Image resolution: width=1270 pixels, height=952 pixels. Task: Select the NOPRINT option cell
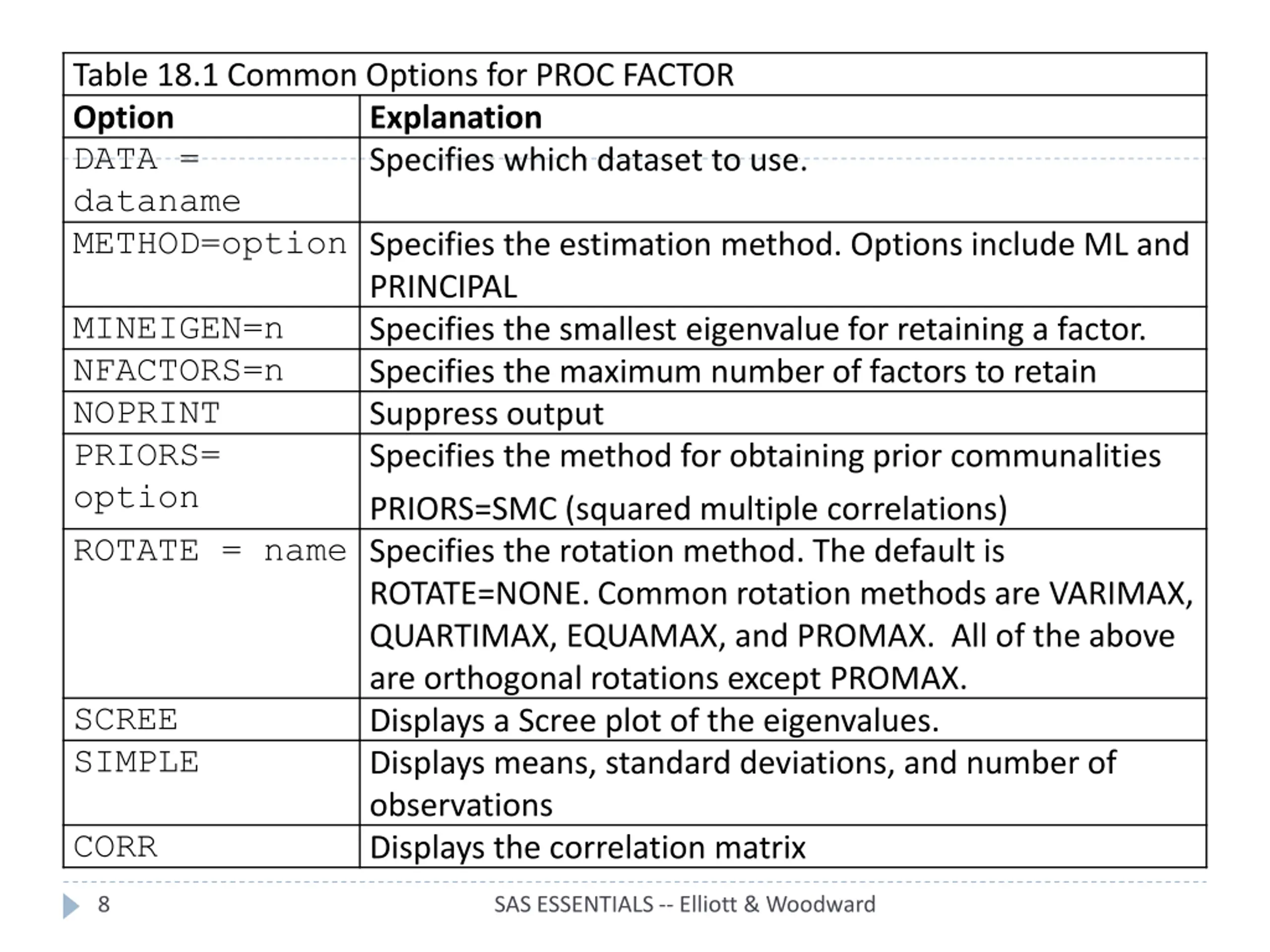211,413
